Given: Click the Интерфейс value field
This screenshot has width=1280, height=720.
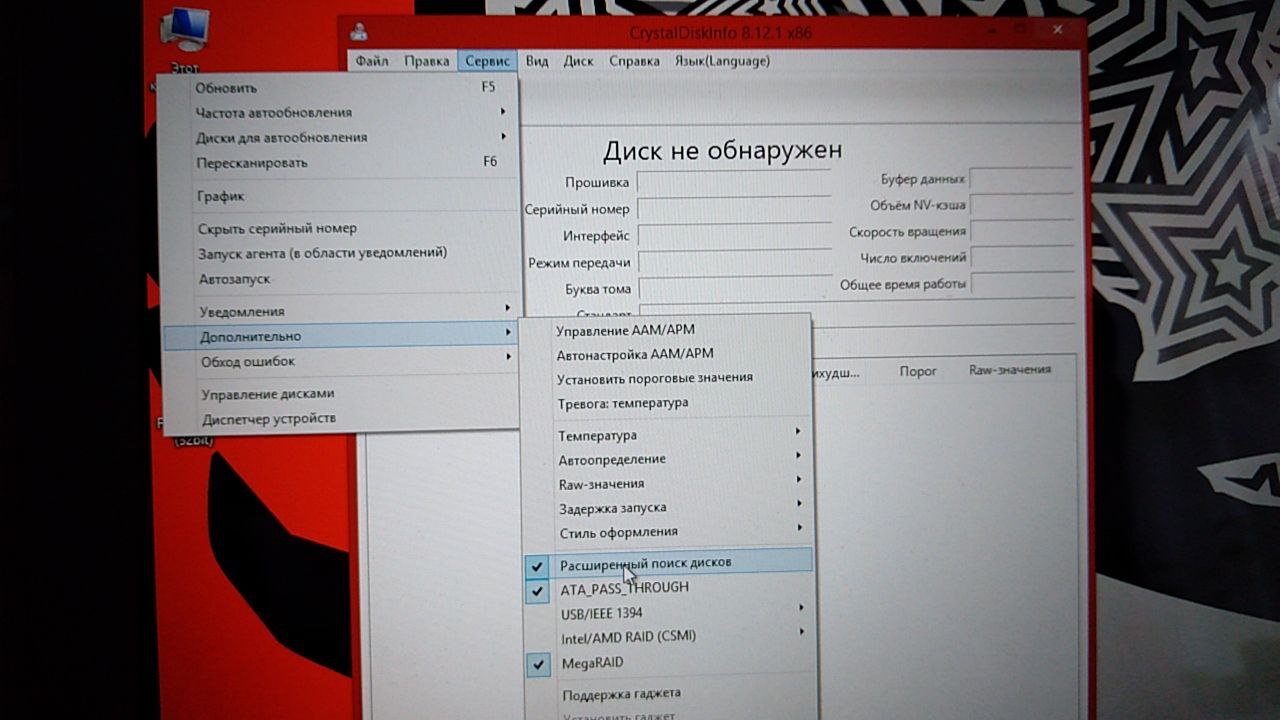Looking at the screenshot, I should [x=734, y=237].
